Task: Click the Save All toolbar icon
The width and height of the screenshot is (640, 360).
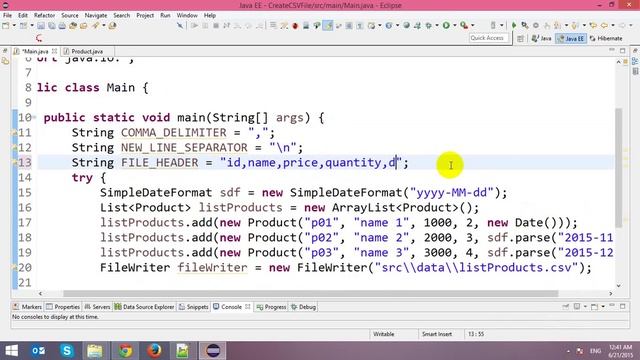Action: (51, 26)
